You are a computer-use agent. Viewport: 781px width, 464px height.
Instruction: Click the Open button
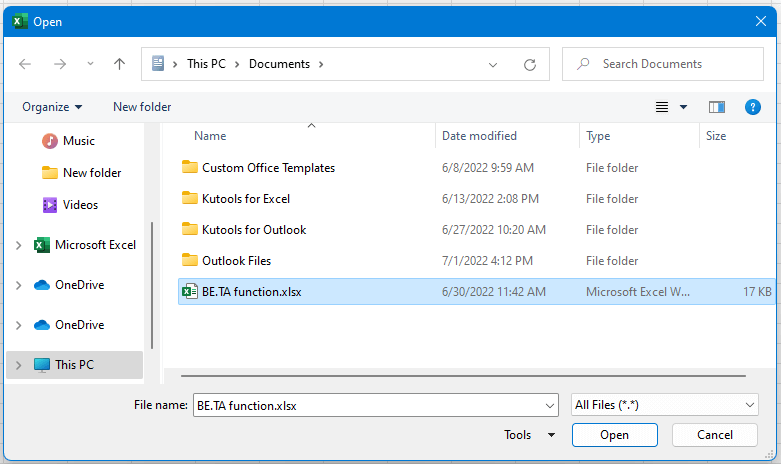614,435
